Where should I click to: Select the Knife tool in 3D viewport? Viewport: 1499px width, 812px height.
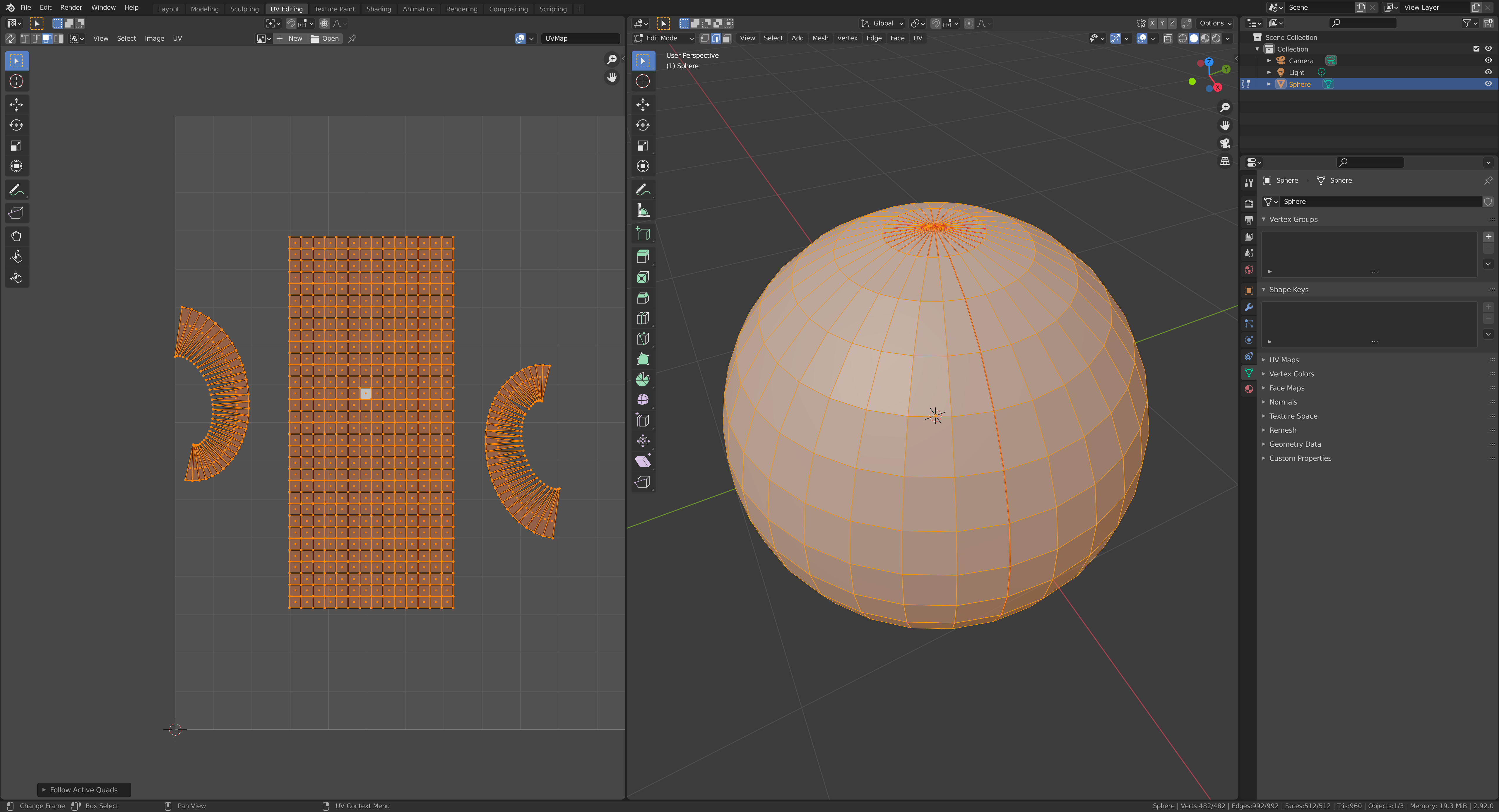(x=642, y=339)
